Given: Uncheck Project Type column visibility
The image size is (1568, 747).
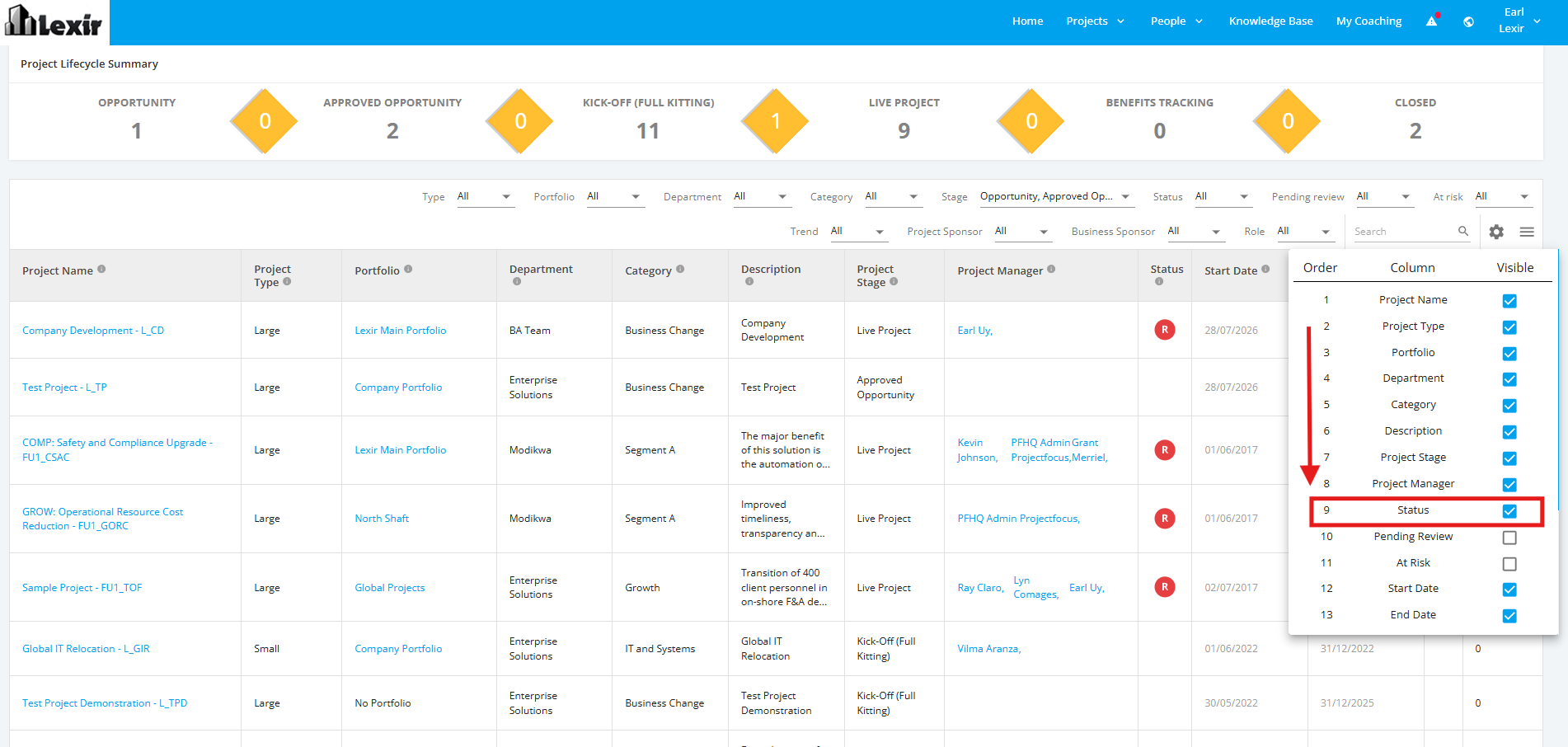Looking at the screenshot, I should click(1509, 327).
